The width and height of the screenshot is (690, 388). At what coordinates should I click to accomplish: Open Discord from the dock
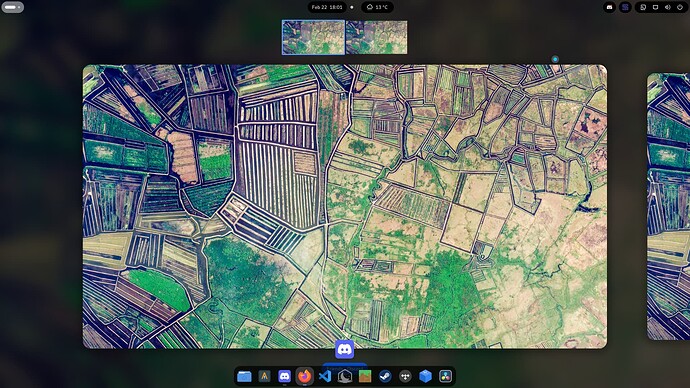coord(285,376)
